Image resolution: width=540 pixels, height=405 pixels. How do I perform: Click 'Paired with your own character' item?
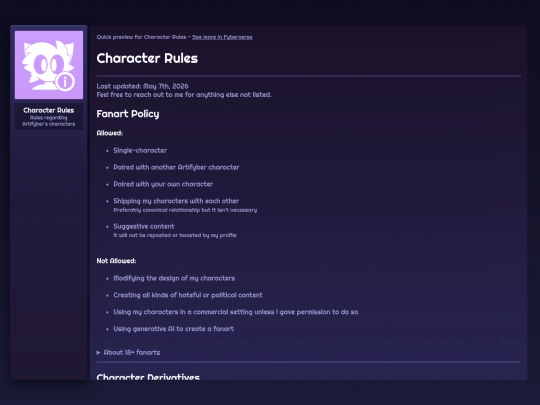(163, 184)
